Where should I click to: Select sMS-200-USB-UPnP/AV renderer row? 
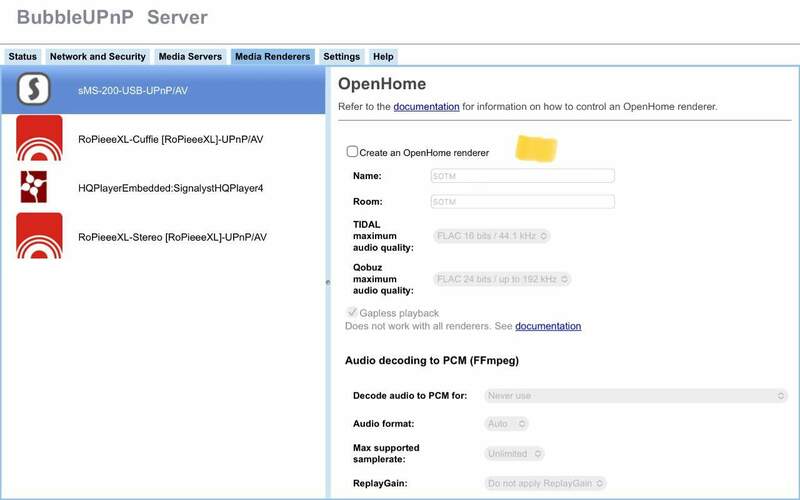[x=163, y=90]
